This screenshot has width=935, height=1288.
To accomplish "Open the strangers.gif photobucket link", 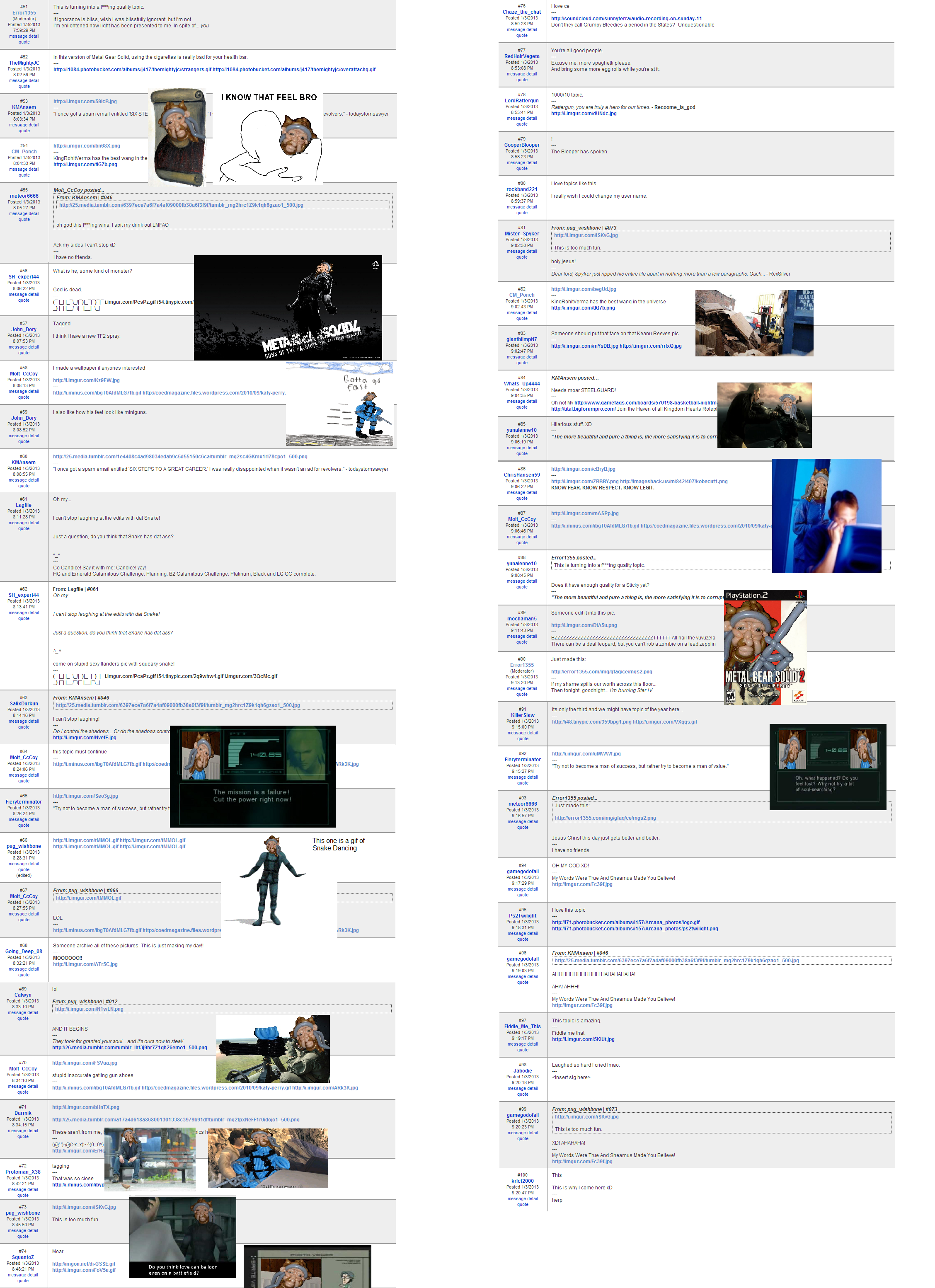I will point(132,70).
